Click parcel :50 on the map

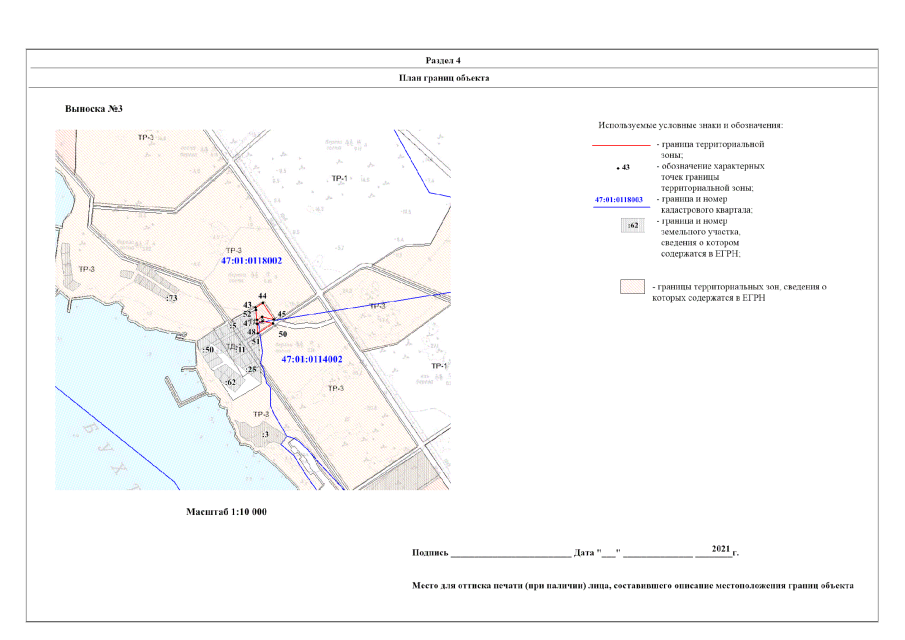pyautogui.click(x=209, y=349)
